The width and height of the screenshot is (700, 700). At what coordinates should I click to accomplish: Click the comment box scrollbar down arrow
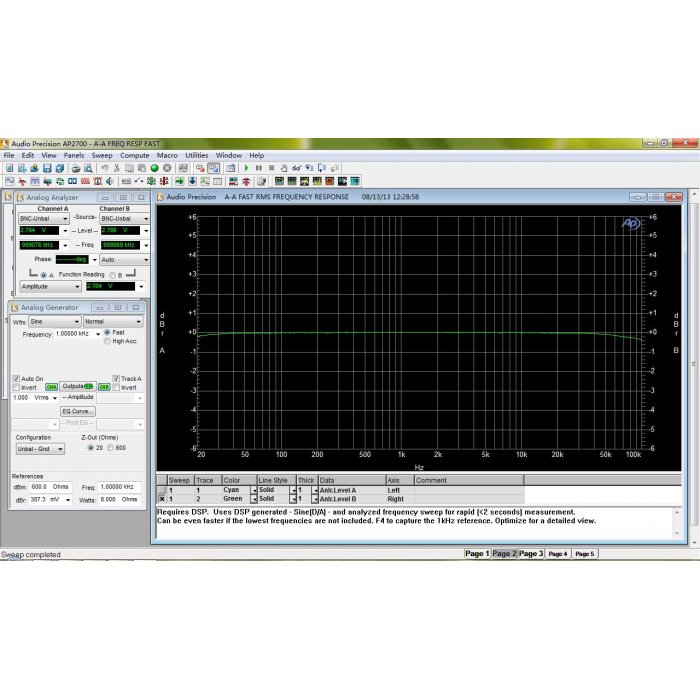[677, 533]
